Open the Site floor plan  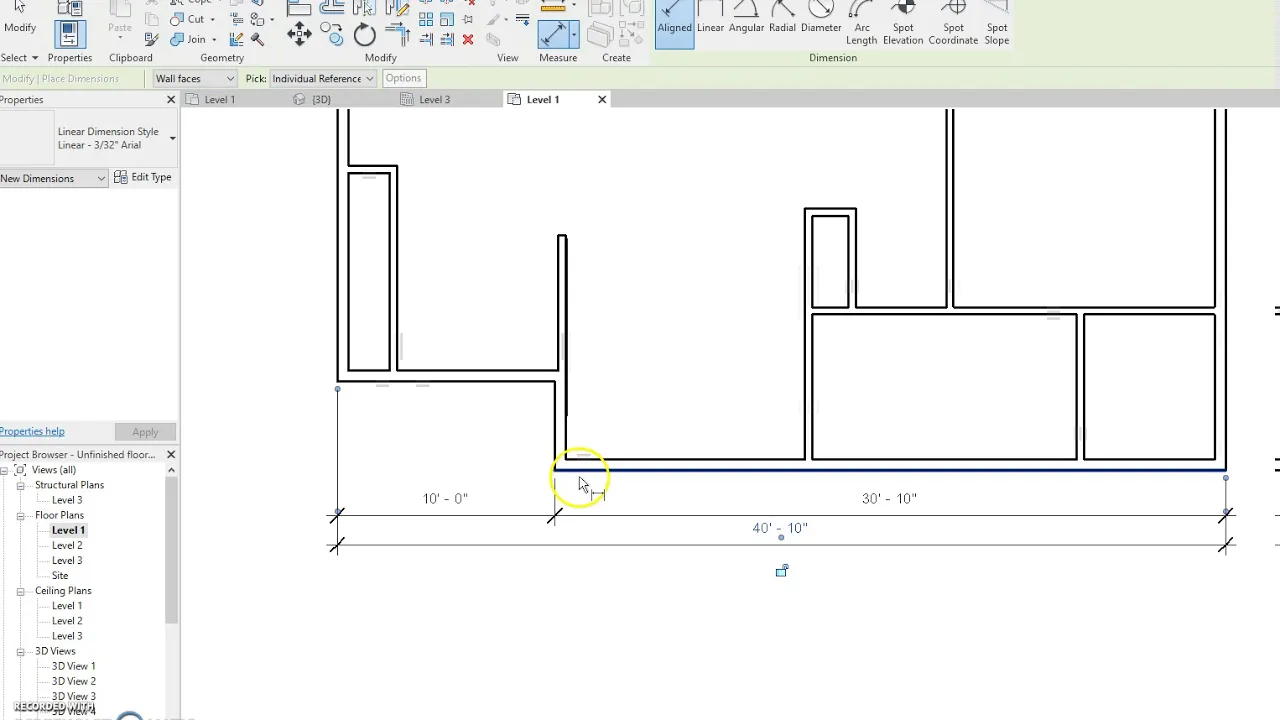click(60, 575)
